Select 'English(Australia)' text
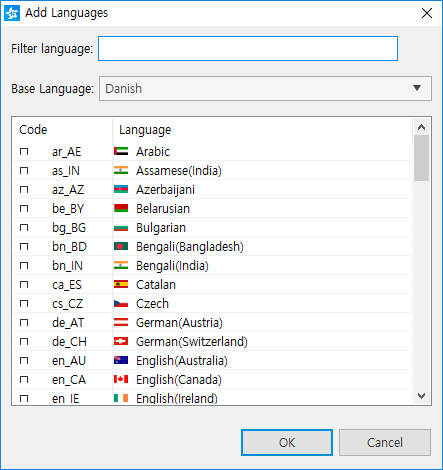443x470 pixels. [x=182, y=361]
